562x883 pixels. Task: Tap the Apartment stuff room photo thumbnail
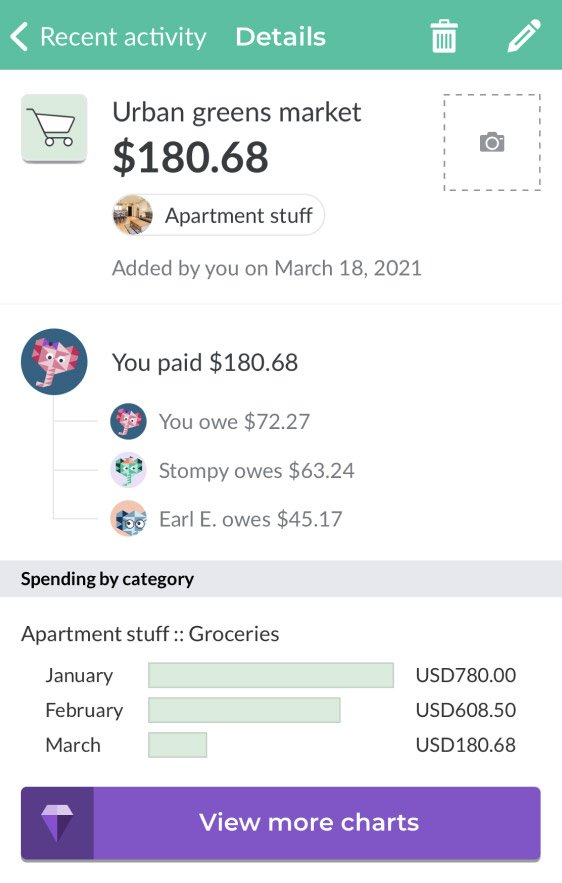tap(132, 215)
